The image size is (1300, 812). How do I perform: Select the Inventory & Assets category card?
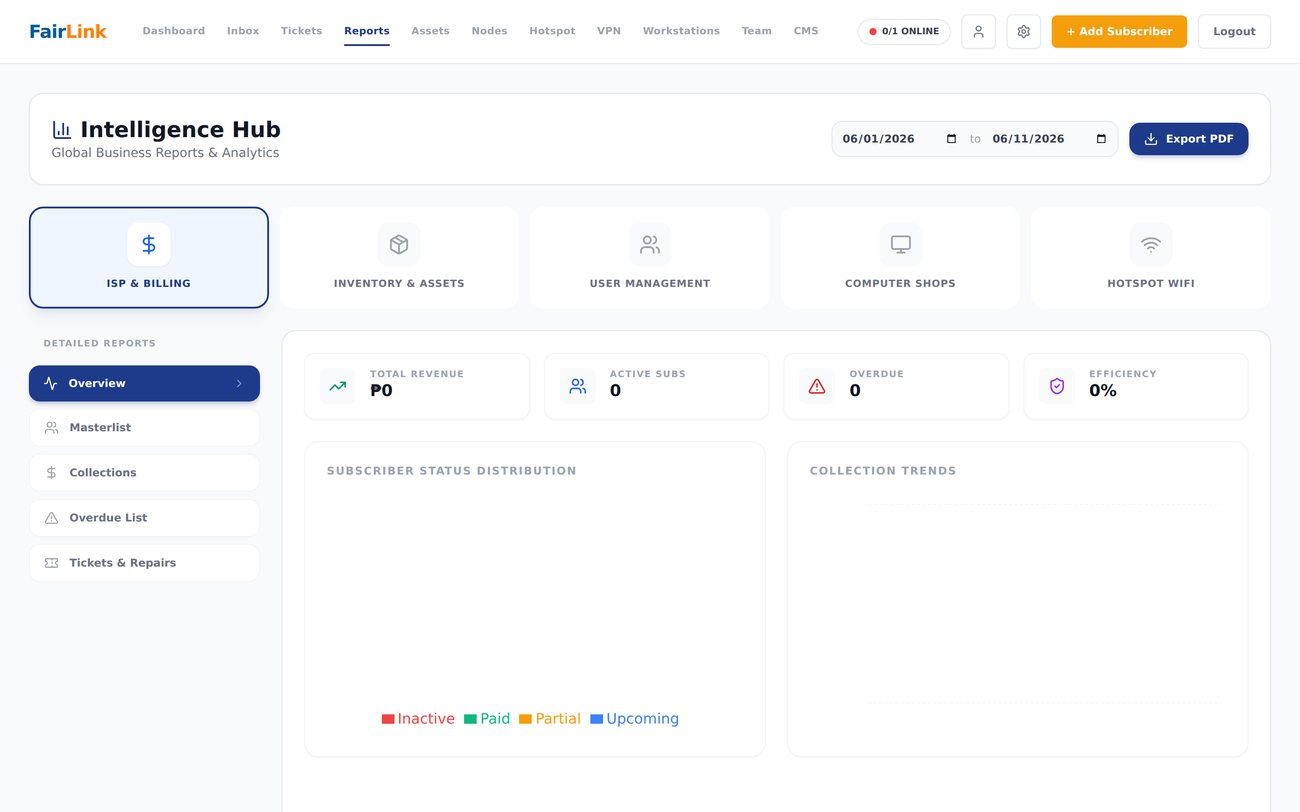(x=399, y=258)
